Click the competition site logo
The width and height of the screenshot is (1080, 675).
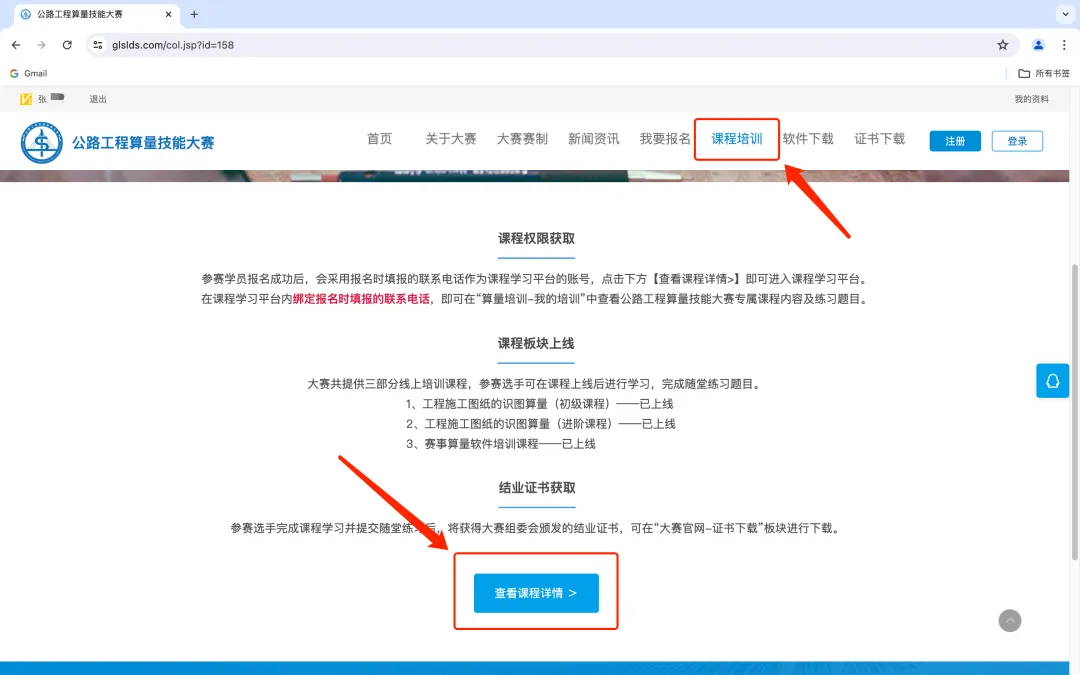41,141
